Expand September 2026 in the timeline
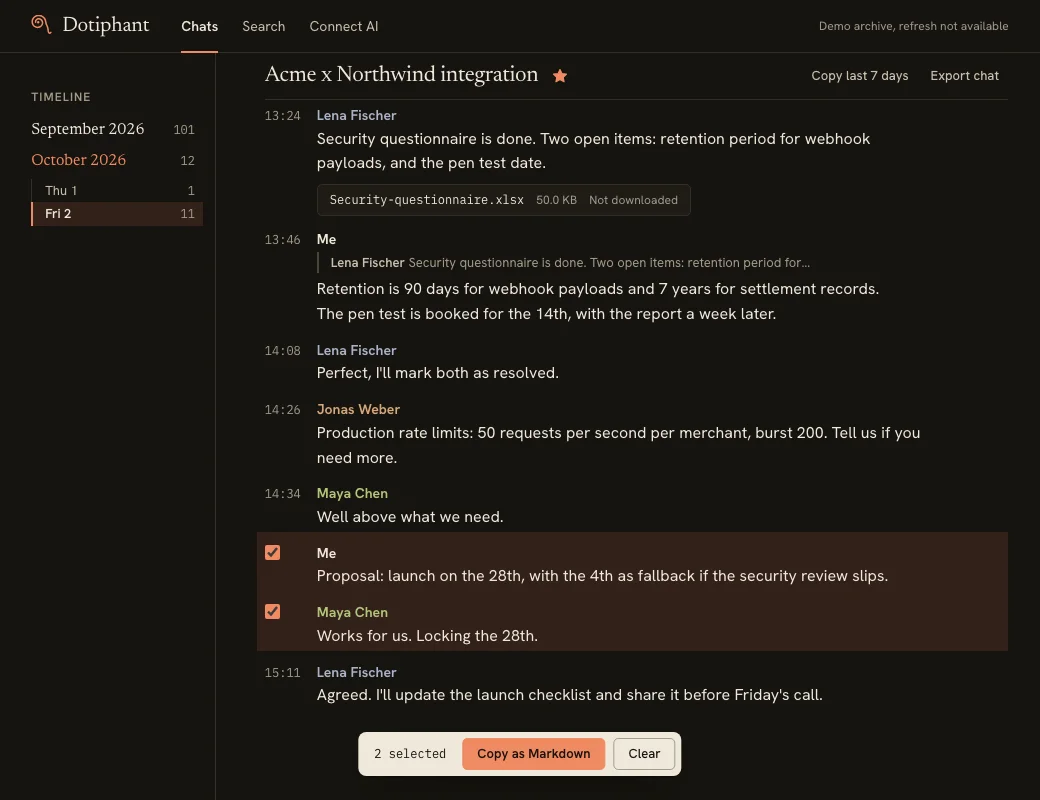The image size is (1040, 800). [x=113, y=129]
